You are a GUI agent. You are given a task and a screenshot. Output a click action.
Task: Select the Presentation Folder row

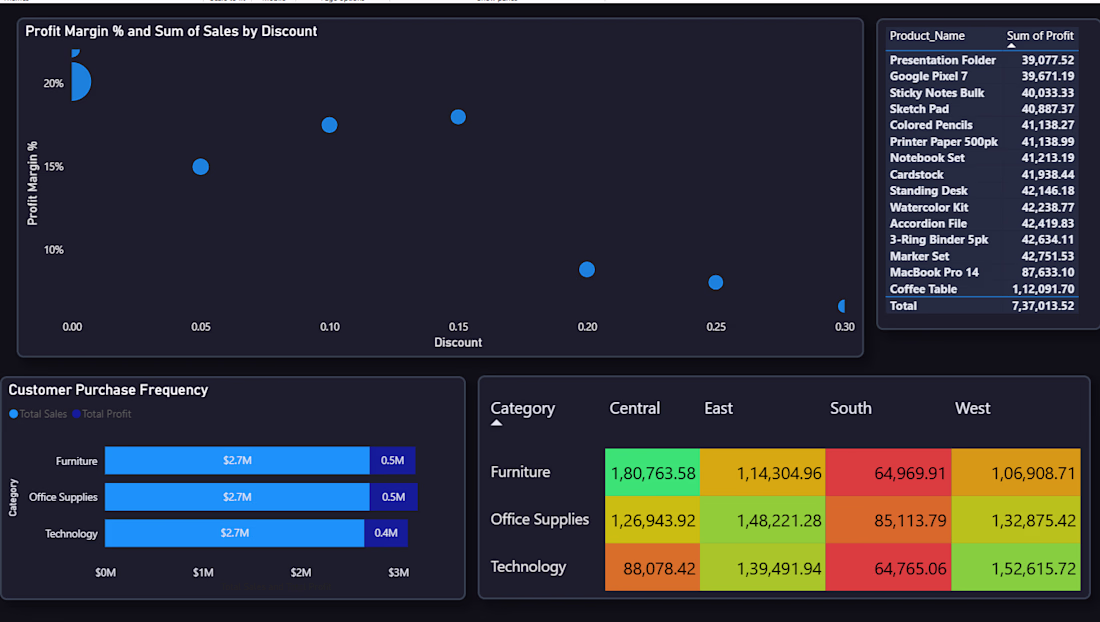[981, 60]
